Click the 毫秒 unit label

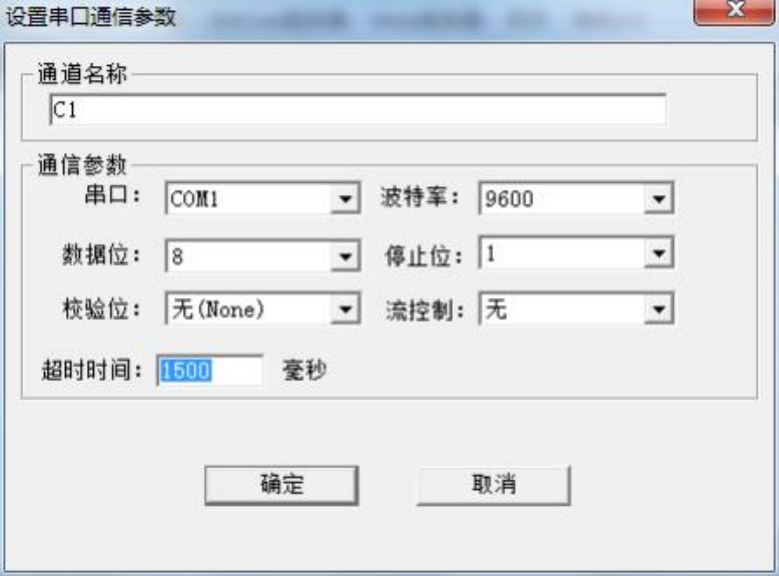tap(305, 370)
